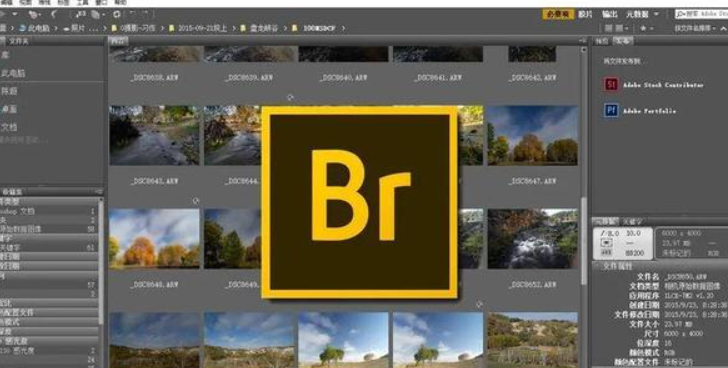Switch to the 元数据 workspace tab

[637, 14]
